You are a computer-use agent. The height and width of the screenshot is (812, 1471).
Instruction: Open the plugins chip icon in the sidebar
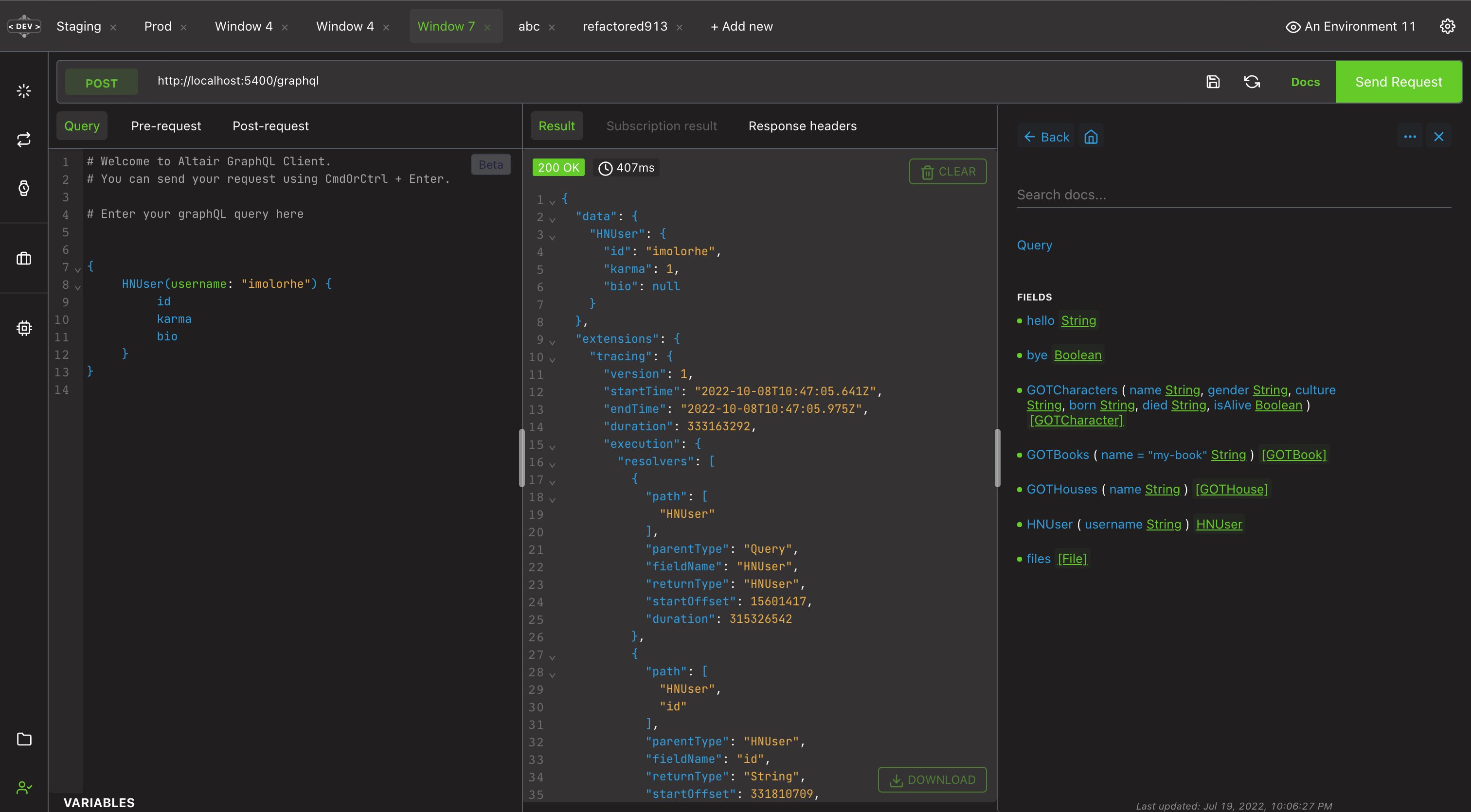click(x=24, y=328)
